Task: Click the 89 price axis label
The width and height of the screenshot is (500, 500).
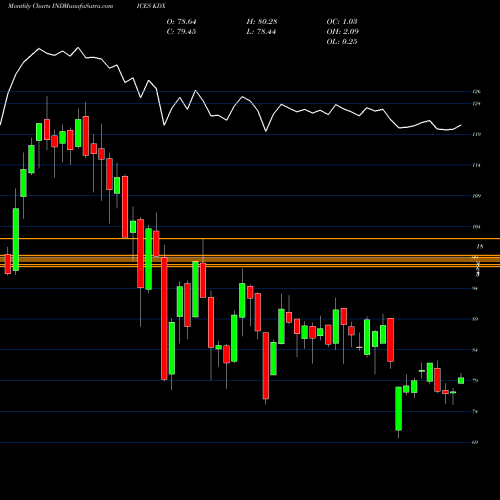Action: click(475, 319)
